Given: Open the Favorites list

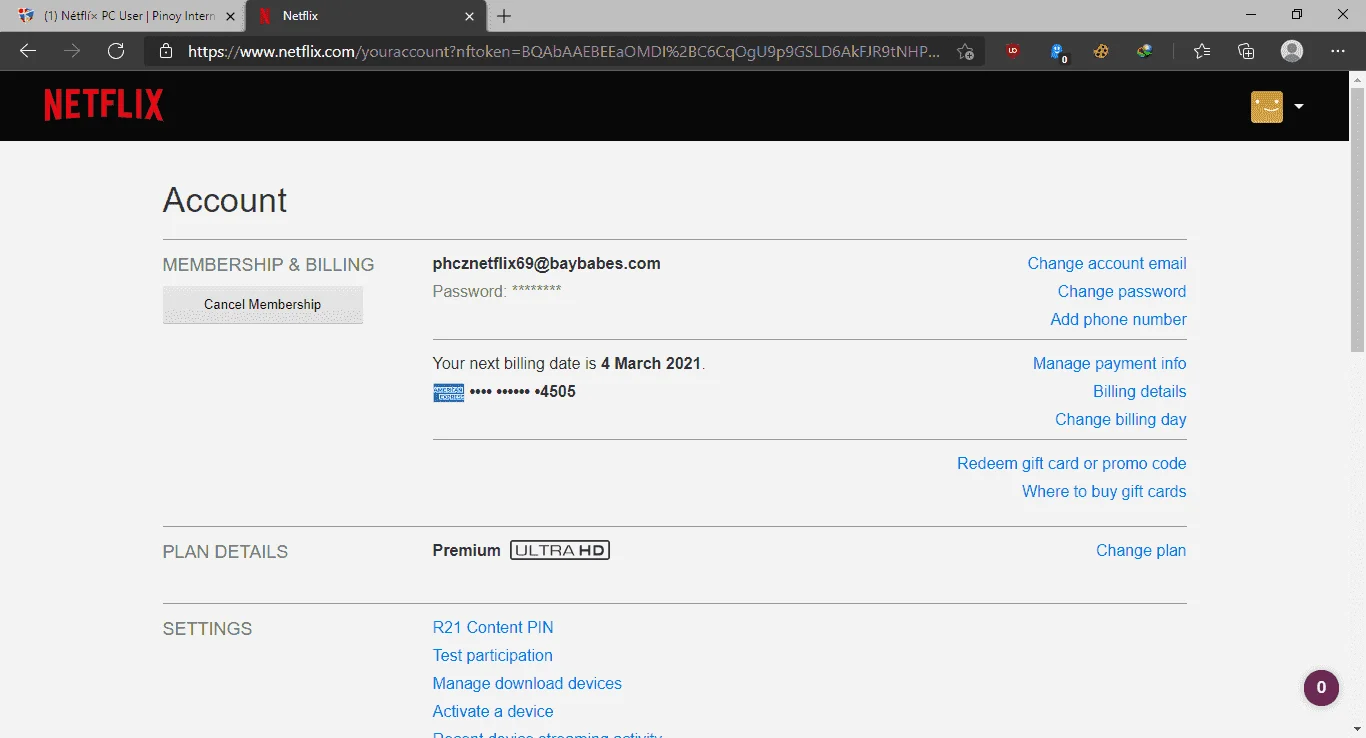Looking at the screenshot, I should pos(1202,51).
